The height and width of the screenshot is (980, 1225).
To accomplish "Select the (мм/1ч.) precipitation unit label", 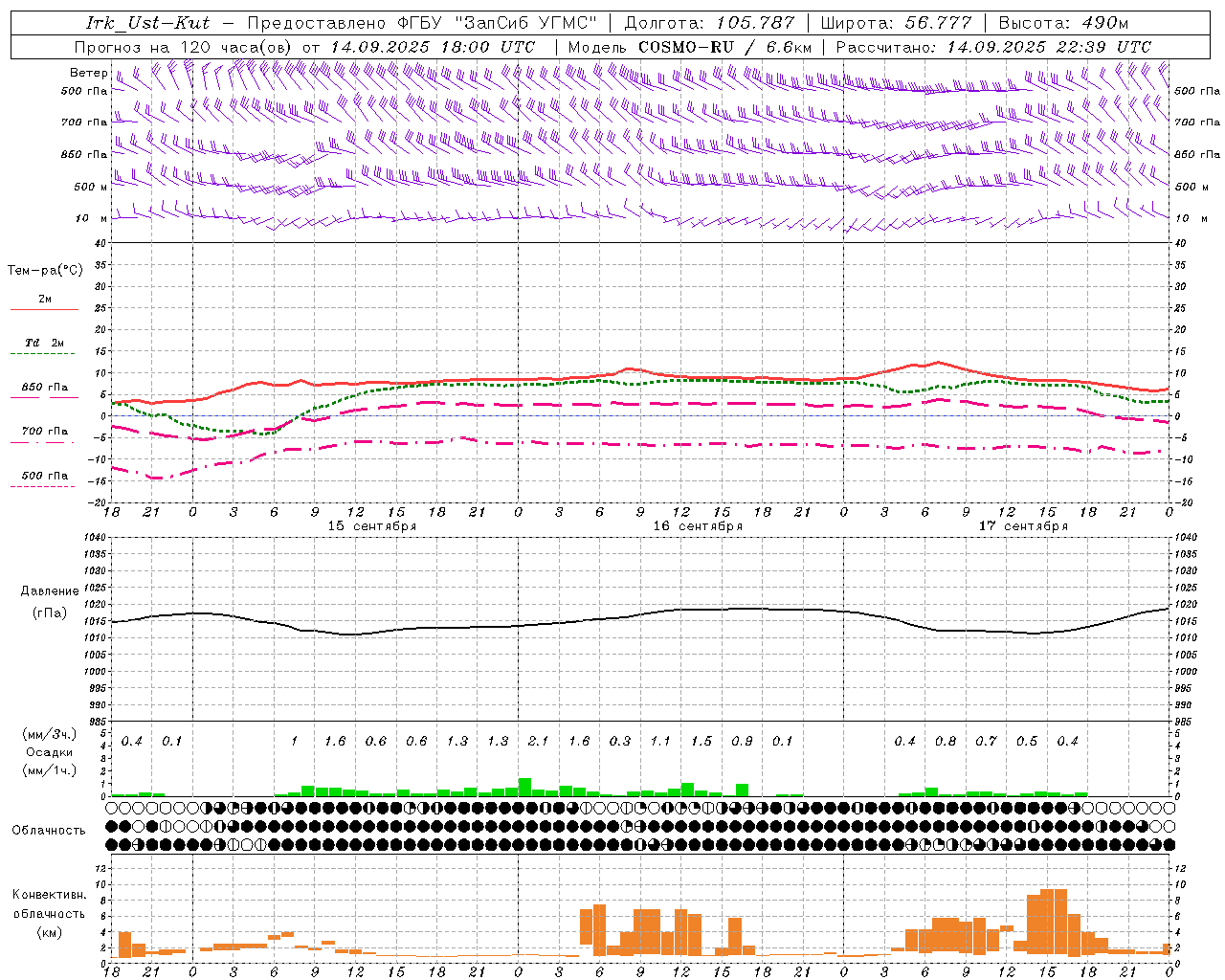I will tap(50, 770).
